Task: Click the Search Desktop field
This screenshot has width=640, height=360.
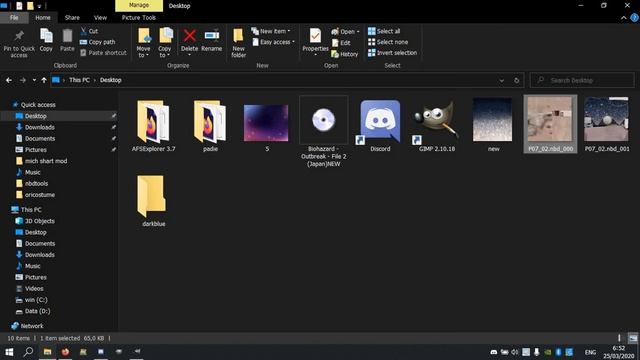Action: [582, 80]
